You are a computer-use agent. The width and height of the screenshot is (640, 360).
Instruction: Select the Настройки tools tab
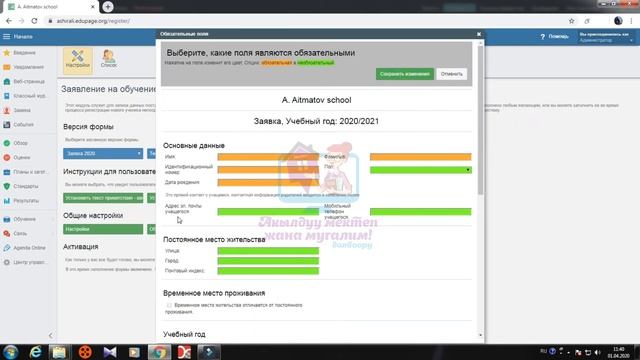78,60
